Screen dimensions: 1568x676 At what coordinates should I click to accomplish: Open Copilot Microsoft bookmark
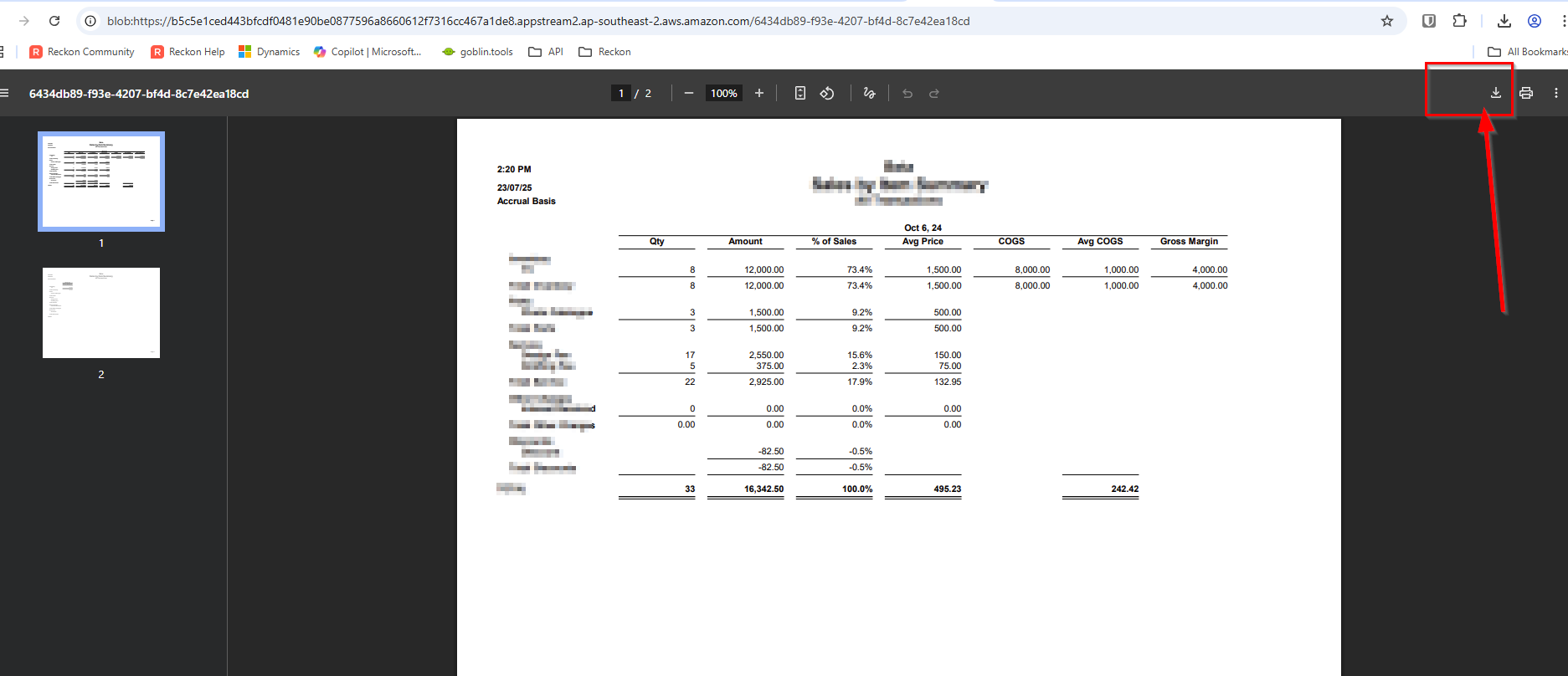tap(368, 52)
